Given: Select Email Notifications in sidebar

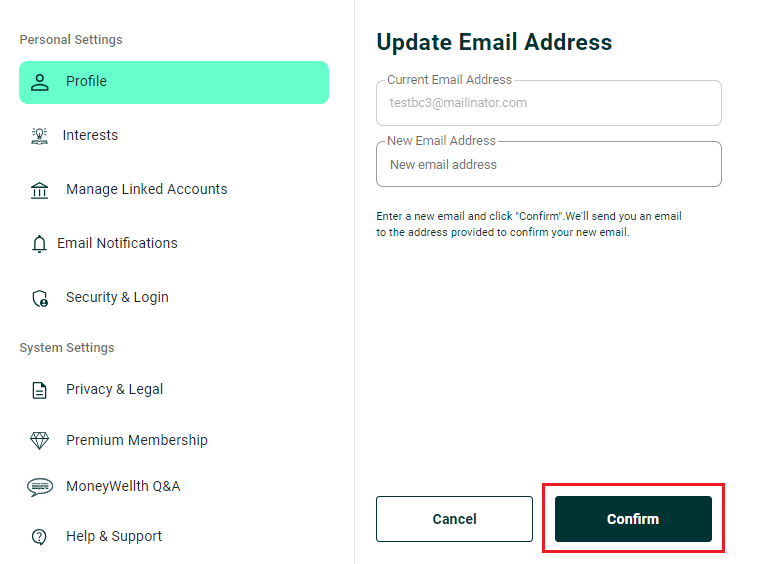Looking at the screenshot, I should pyautogui.click(x=117, y=244).
